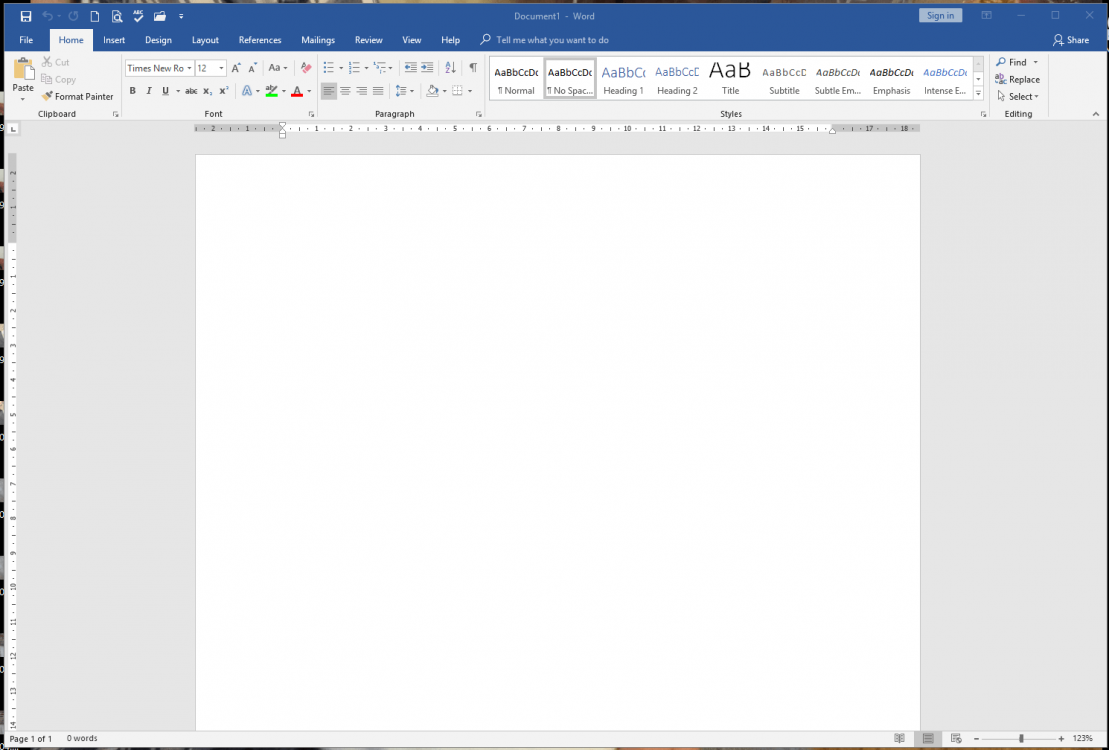Select the Heading 1 style

623,78
